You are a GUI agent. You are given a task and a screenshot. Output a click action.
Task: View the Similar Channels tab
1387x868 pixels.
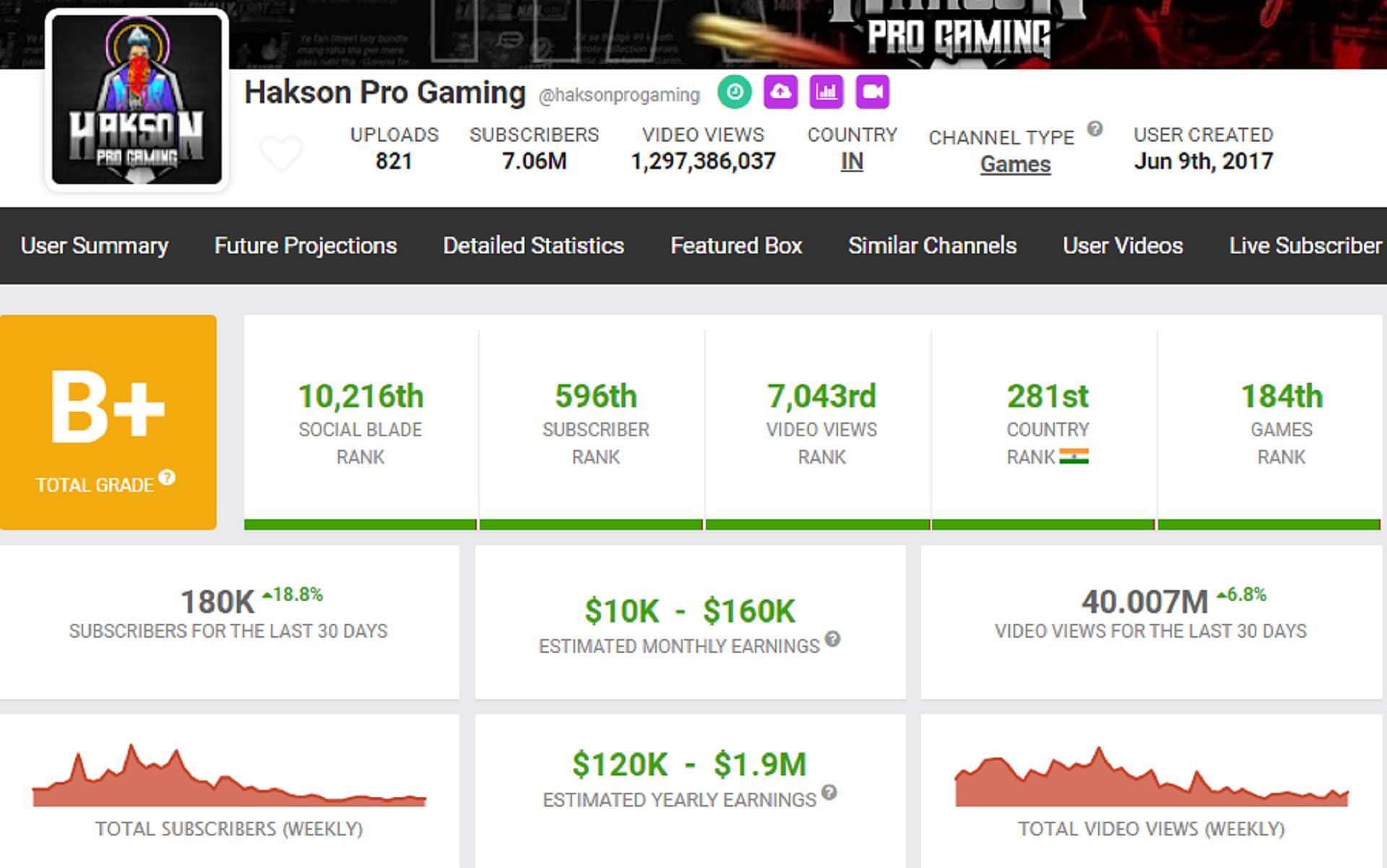pos(933,246)
